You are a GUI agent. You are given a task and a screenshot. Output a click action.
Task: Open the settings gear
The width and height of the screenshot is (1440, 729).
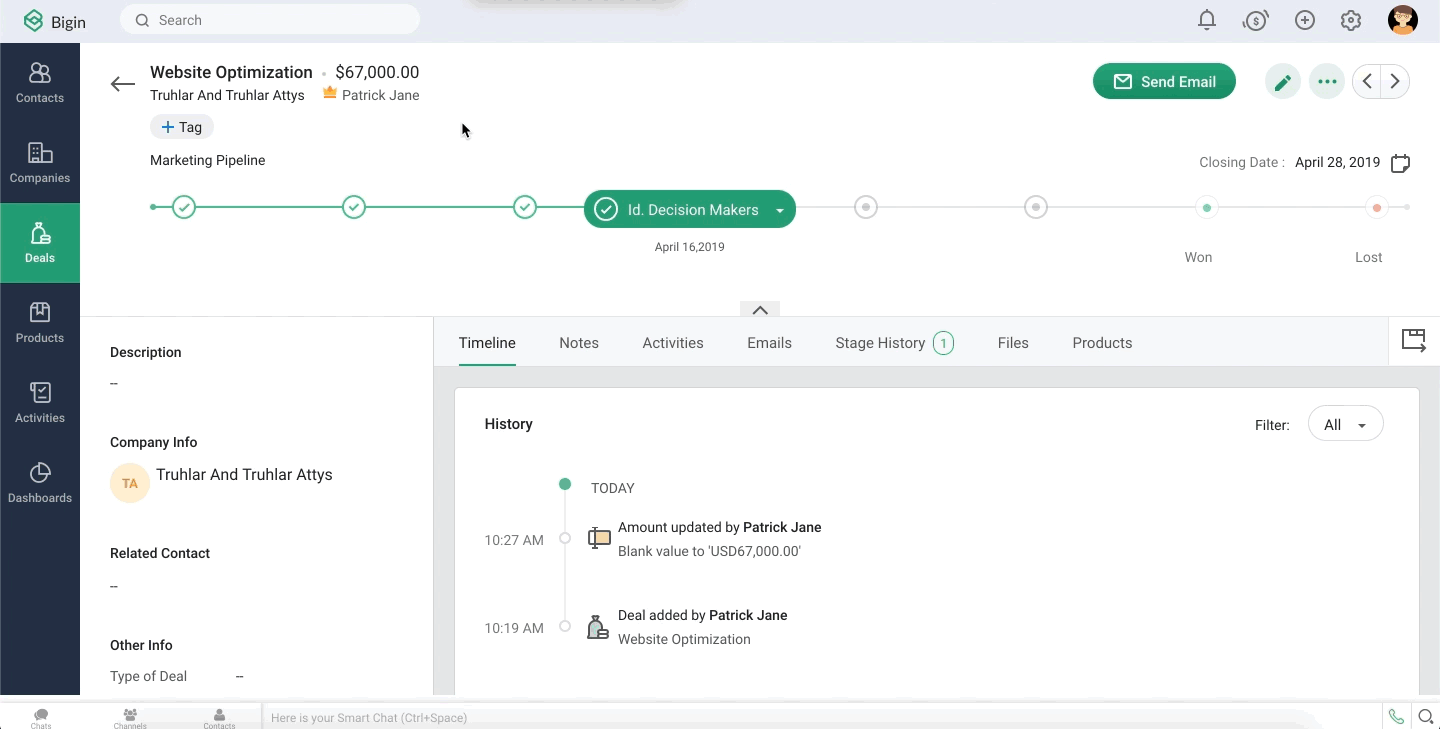coord(1351,20)
